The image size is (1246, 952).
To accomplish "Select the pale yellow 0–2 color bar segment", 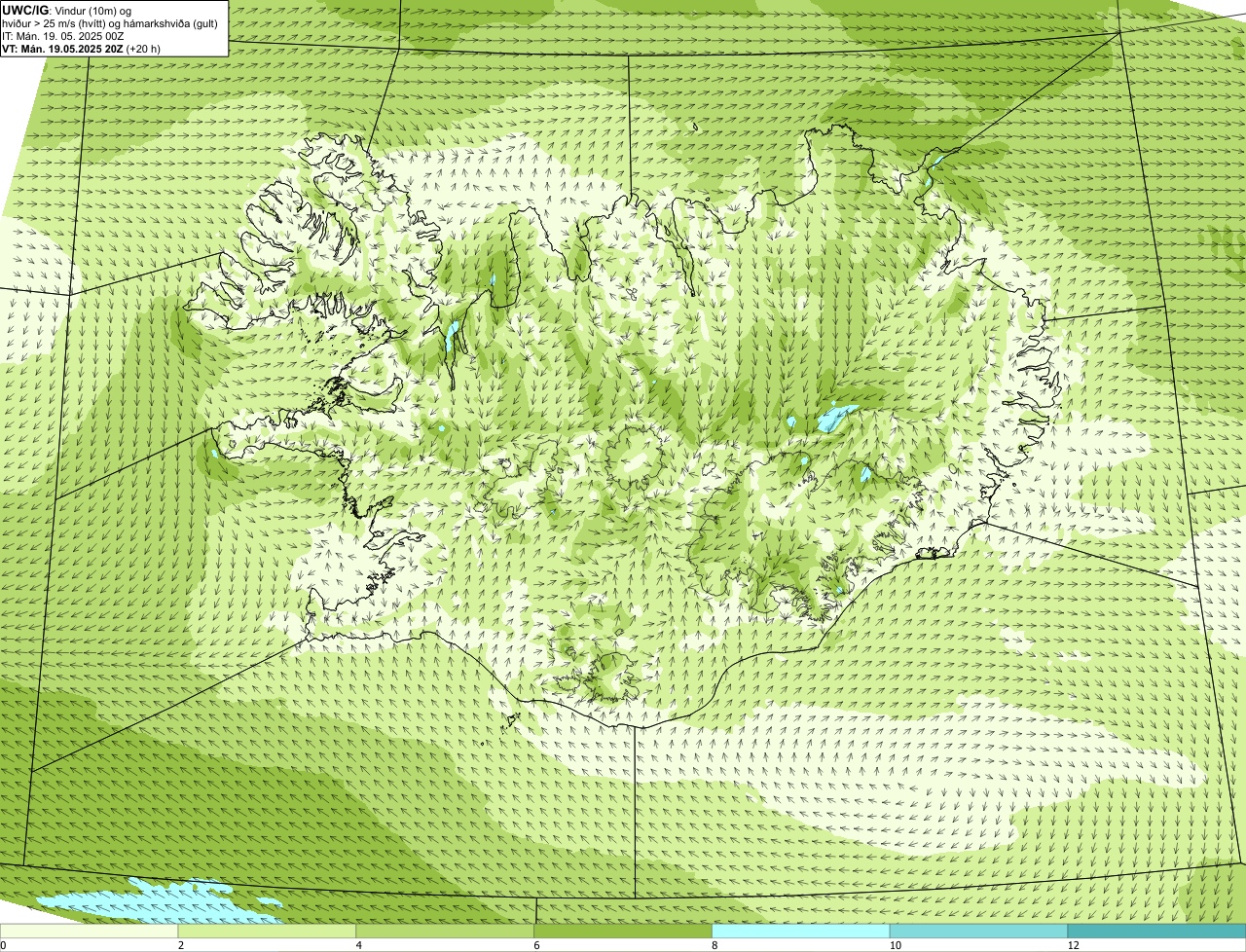I will tap(90, 931).
